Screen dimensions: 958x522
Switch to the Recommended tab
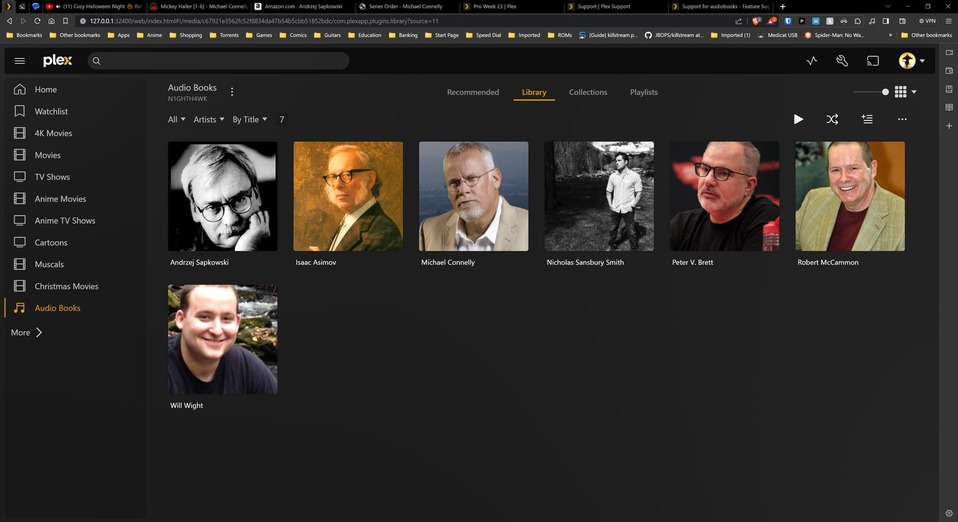tap(473, 92)
